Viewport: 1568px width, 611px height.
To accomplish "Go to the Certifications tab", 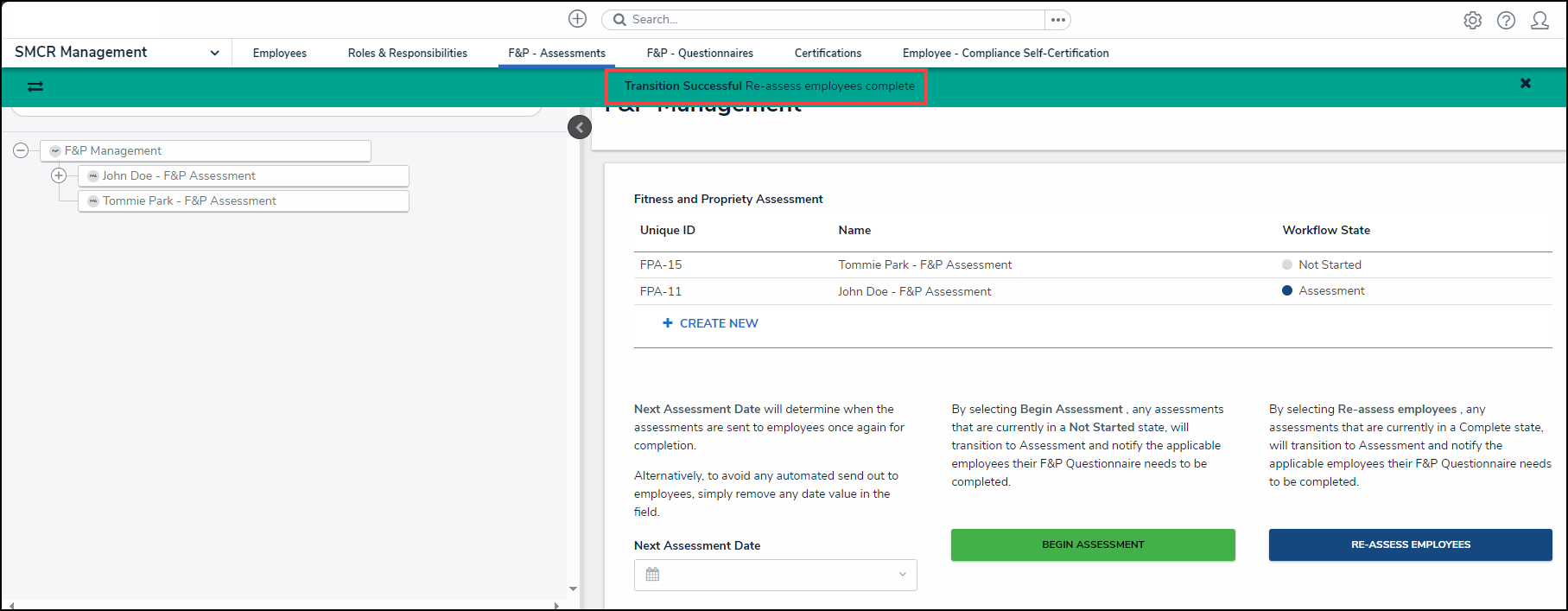I will click(828, 53).
